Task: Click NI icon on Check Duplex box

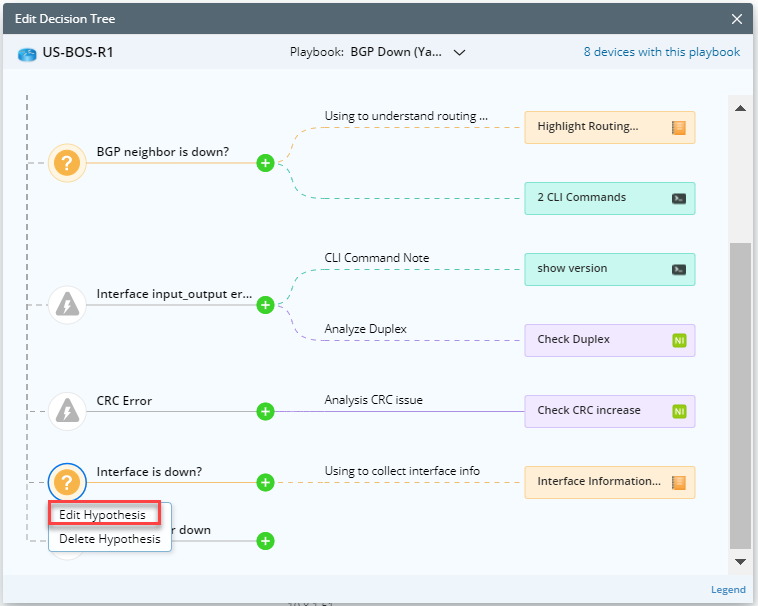Action: click(x=679, y=340)
